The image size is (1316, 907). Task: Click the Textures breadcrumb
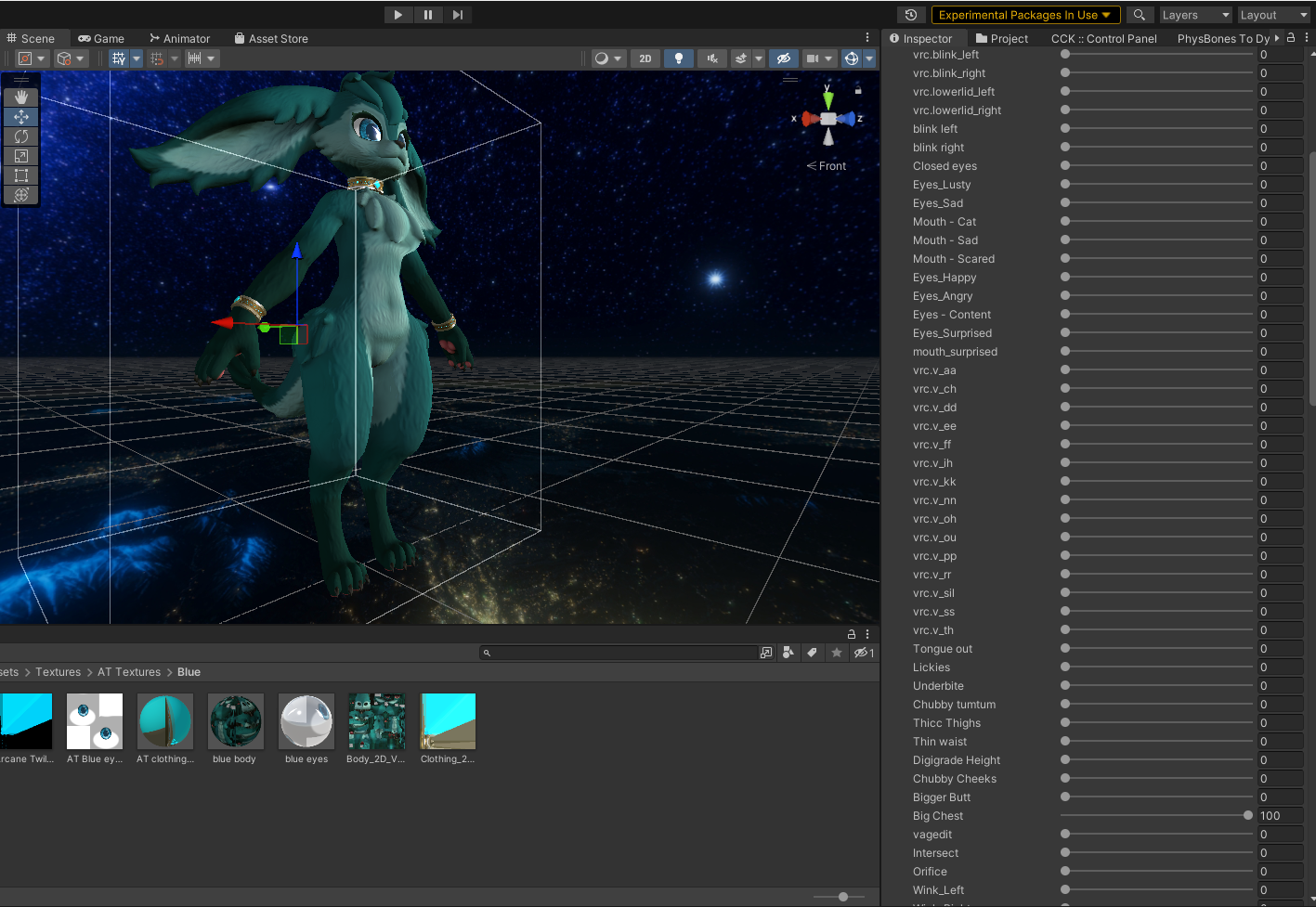click(x=58, y=672)
